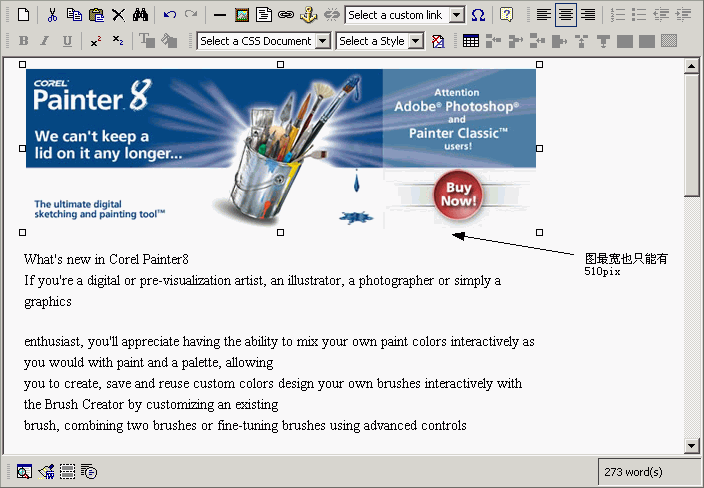704x488 pixels.
Task: Open find with the binoculars icon
Action: pyautogui.click(x=141, y=15)
